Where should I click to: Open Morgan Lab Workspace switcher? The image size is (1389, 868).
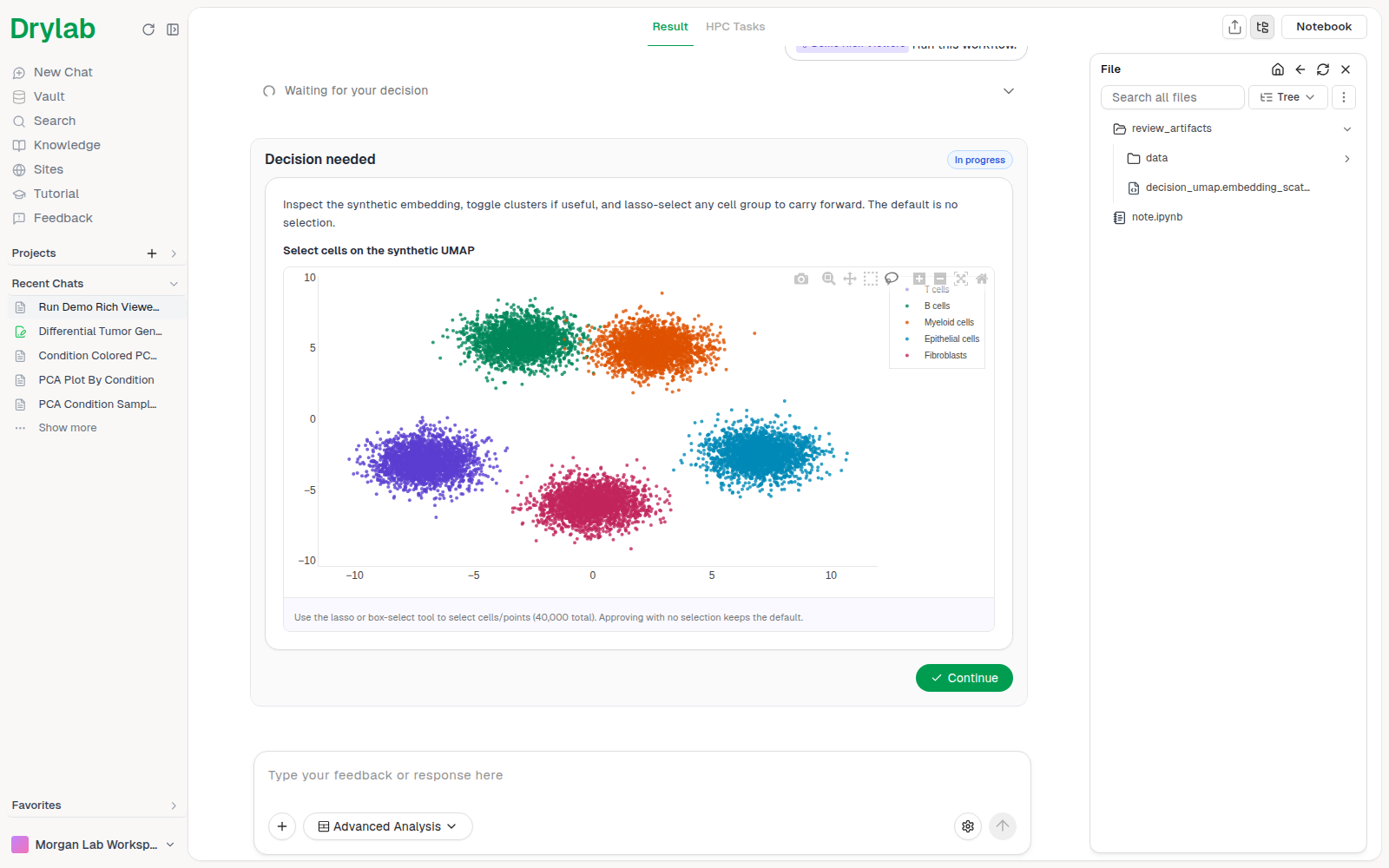93,845
